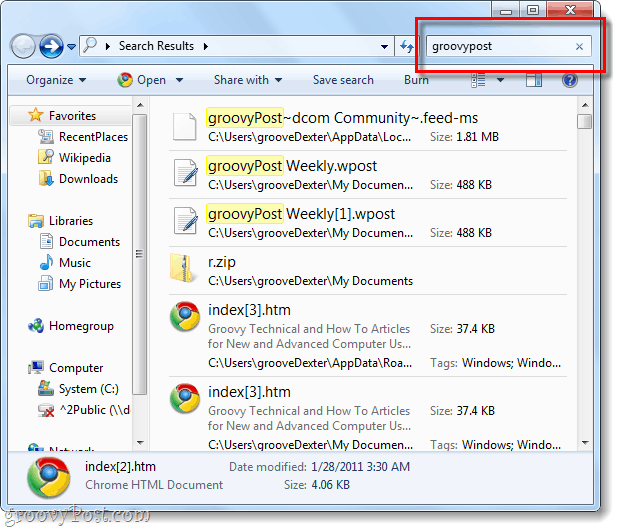The image size is (621, 532).
Task: Select Libraries in navigation pane
Action: [x=71, y=221]
